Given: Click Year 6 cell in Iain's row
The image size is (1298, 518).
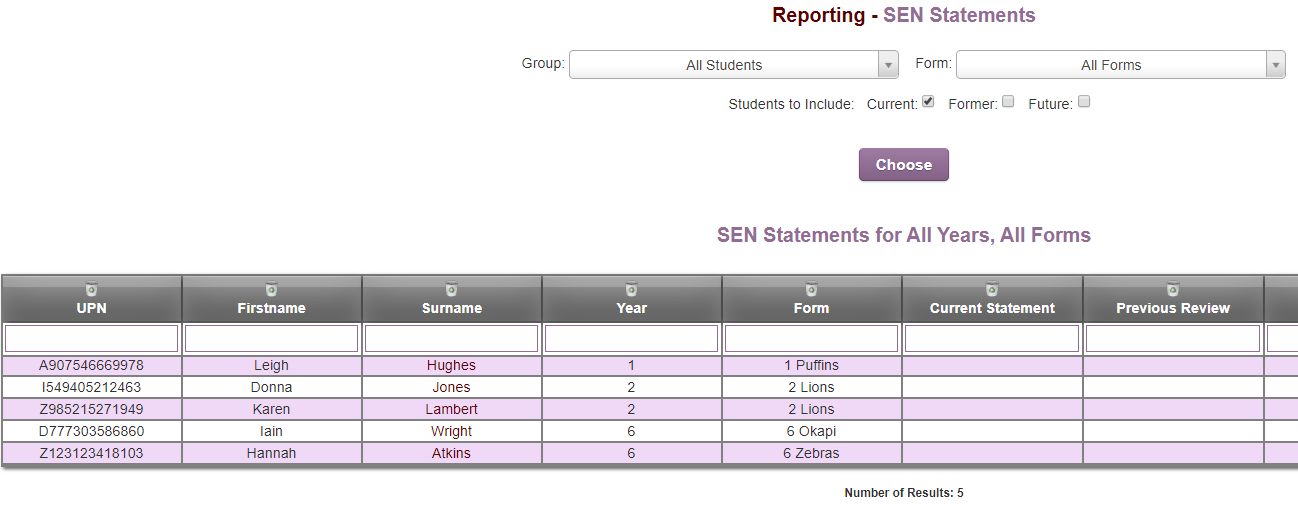Looking at the screenshot, I should (x=631, y=431).
